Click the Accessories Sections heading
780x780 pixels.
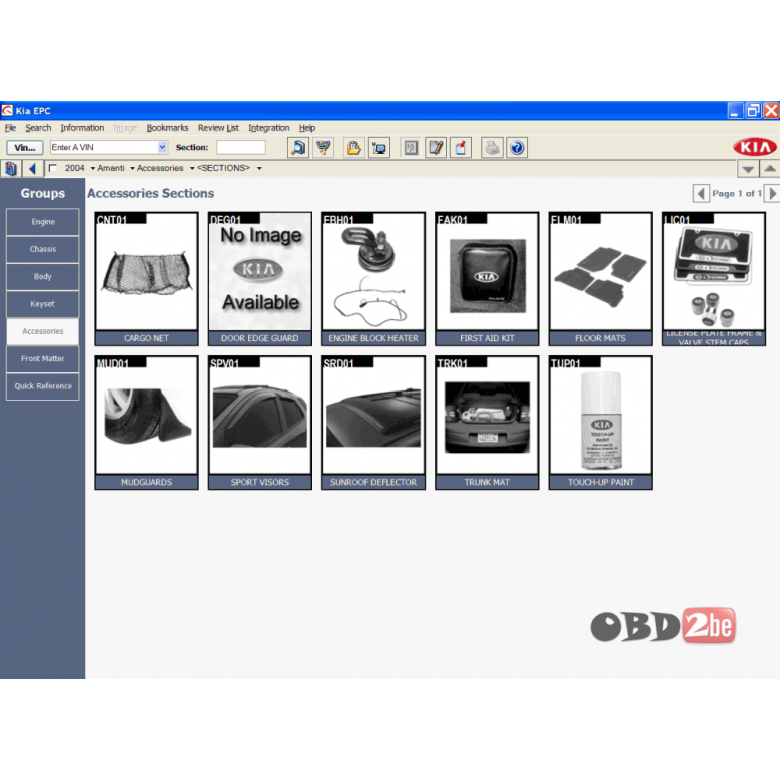pos(151,193)
